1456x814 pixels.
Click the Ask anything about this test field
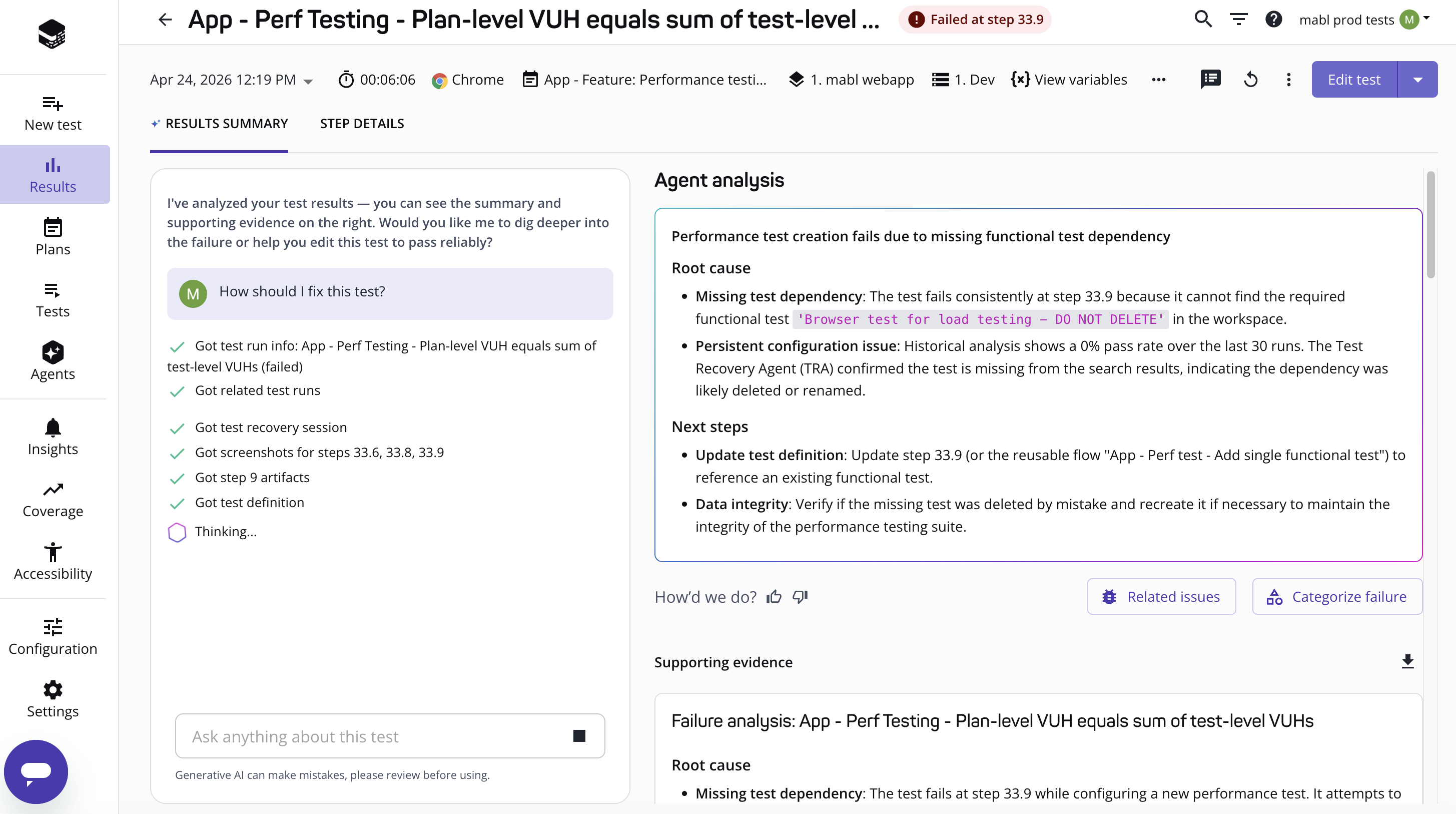click(x=373, y=736)
